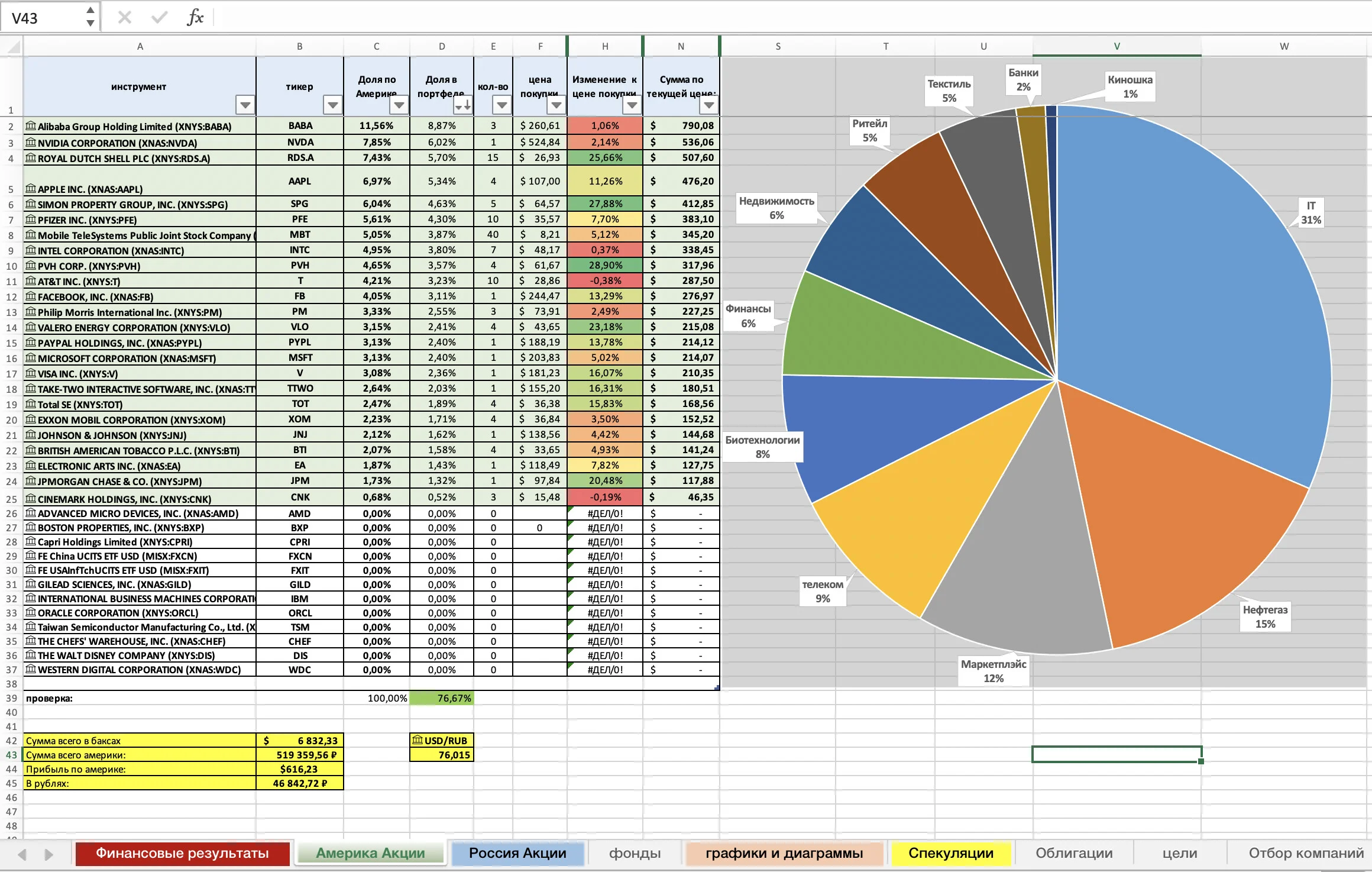Click the stock icon beside ADVANCED MICRO DEVICES

coord(31,512)
